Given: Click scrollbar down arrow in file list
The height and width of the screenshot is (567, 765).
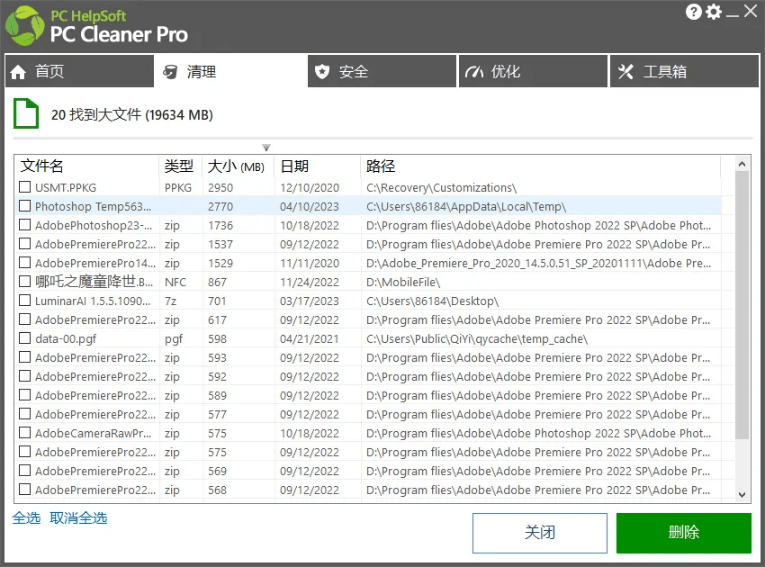Looking at the screenshot, I should (742, 494).
